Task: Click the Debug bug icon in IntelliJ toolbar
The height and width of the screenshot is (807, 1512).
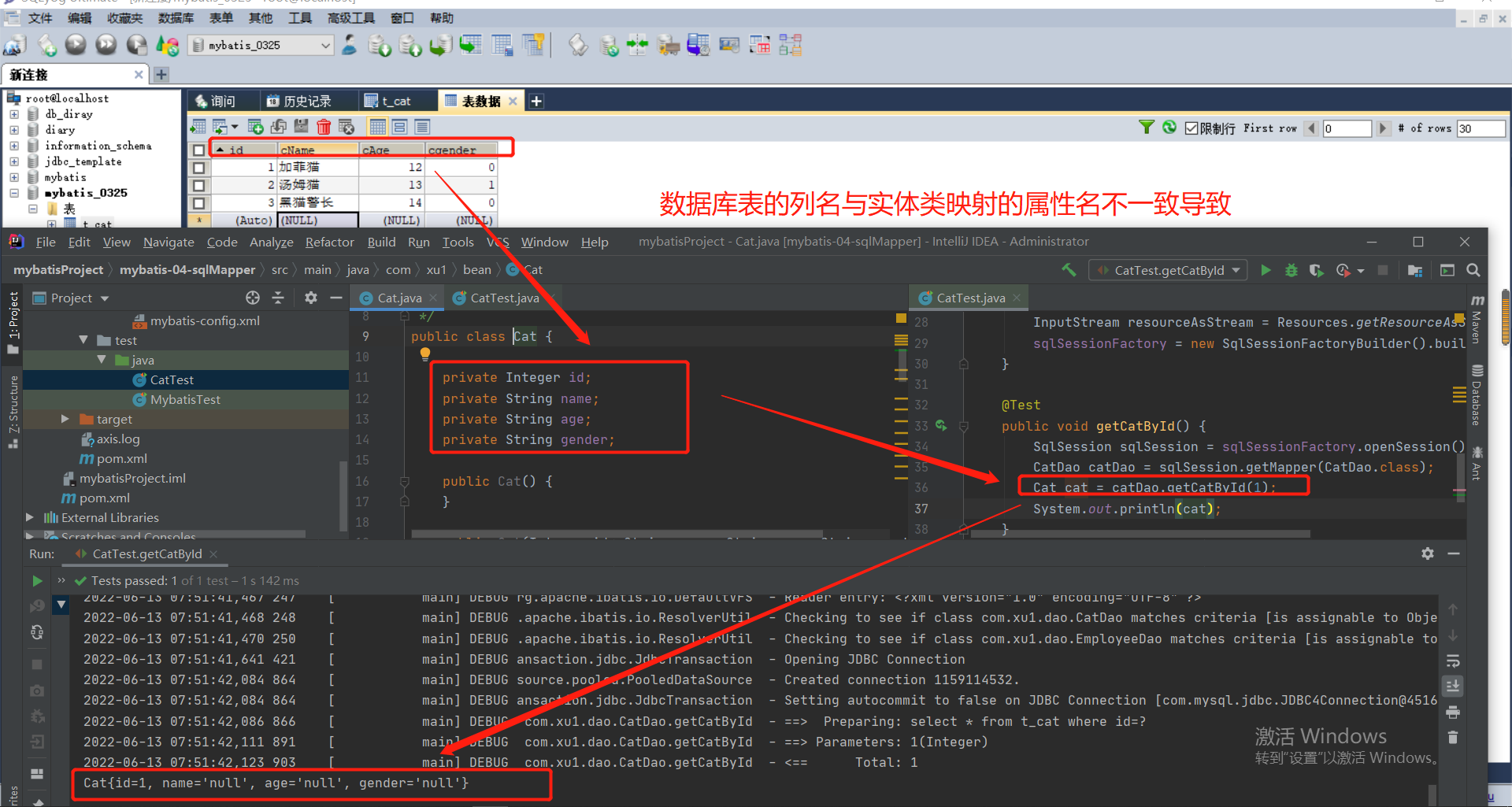Action: tap(1291, 270)
